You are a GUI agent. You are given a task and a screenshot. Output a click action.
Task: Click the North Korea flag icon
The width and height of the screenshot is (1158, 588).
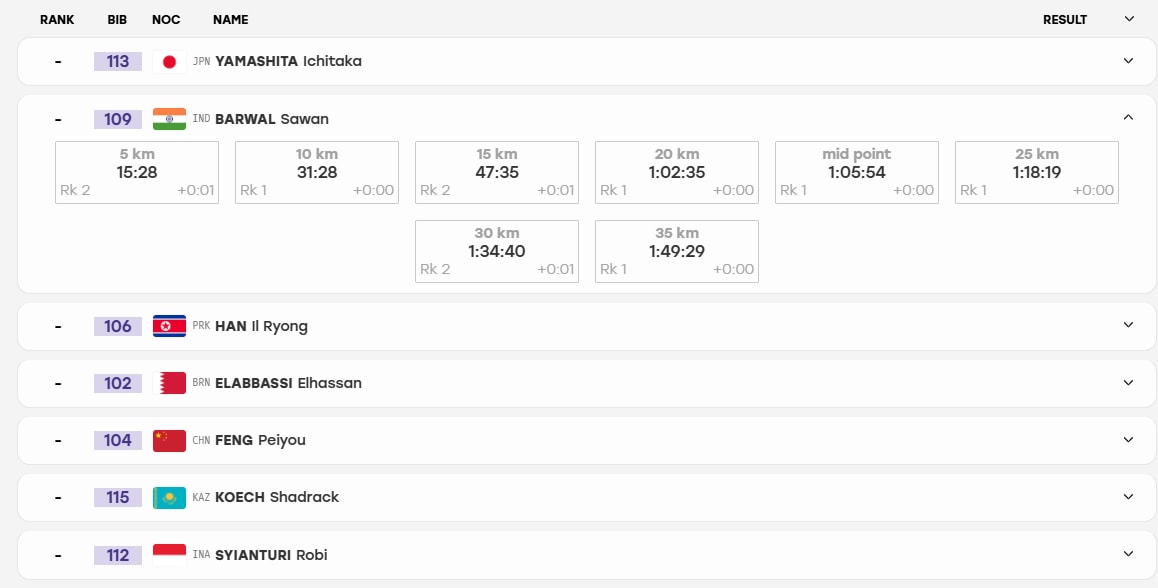pos(169,326)
